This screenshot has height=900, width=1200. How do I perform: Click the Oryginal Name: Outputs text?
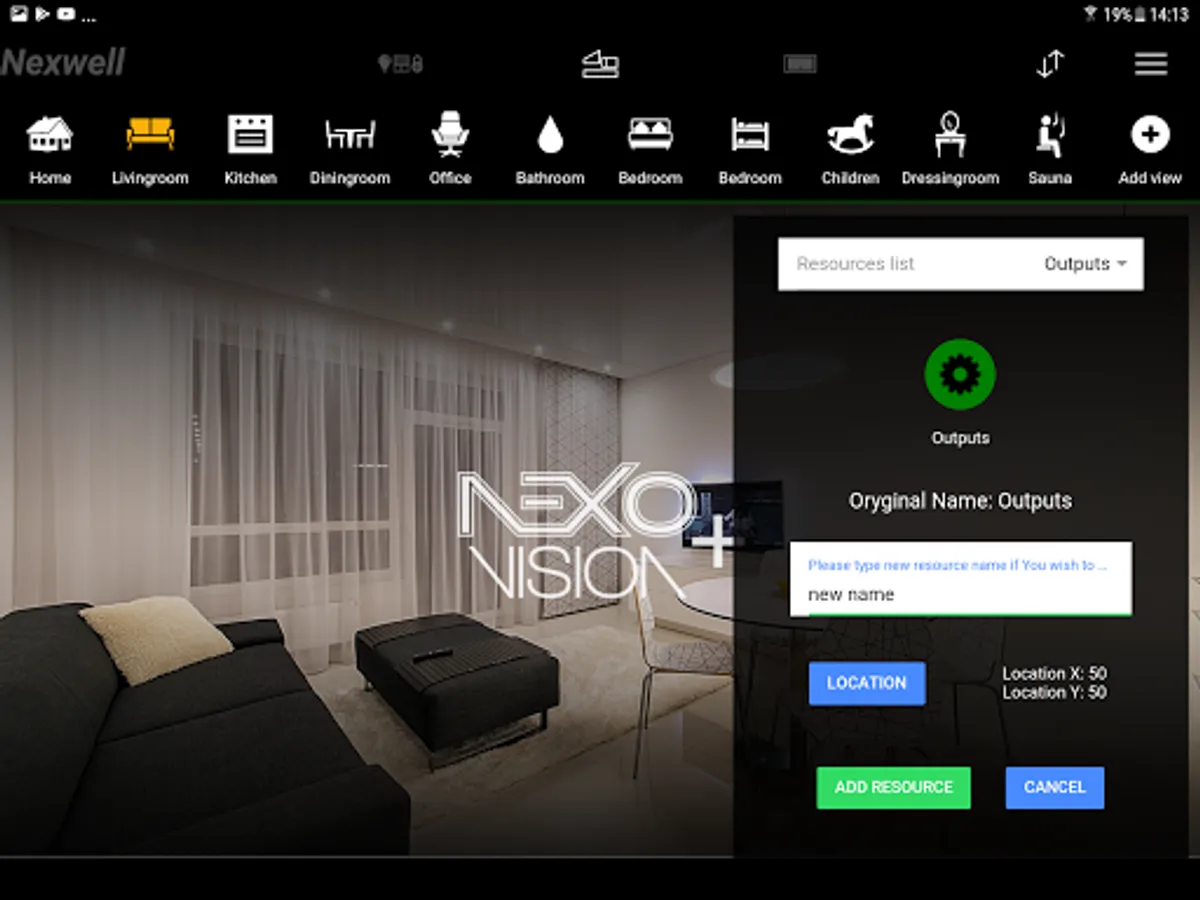pos(960,501)
